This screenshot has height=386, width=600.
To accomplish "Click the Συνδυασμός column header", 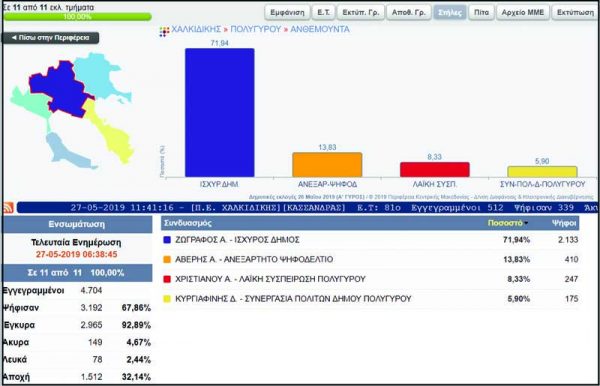I will 188,223.
